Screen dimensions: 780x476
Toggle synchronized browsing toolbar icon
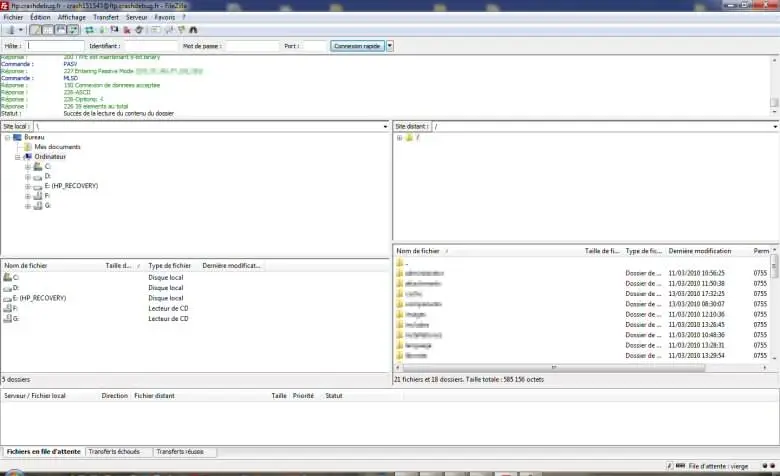coord(182,30)
